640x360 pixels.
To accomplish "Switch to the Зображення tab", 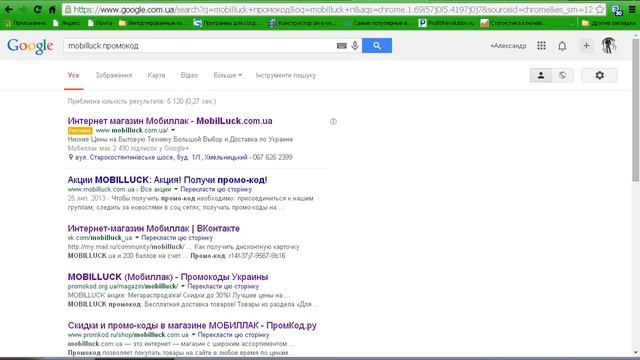I will pos(113,75).
